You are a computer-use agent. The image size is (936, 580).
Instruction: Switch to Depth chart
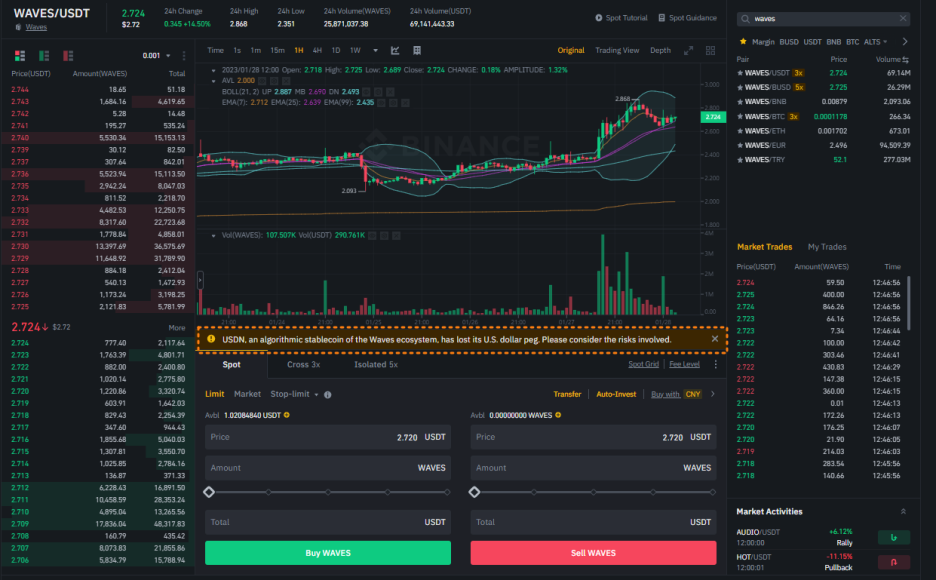[660, 51]
